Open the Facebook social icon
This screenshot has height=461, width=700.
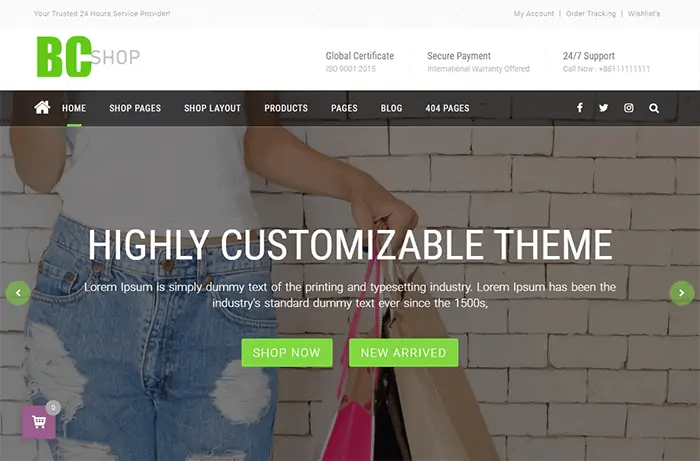[579, 108]
